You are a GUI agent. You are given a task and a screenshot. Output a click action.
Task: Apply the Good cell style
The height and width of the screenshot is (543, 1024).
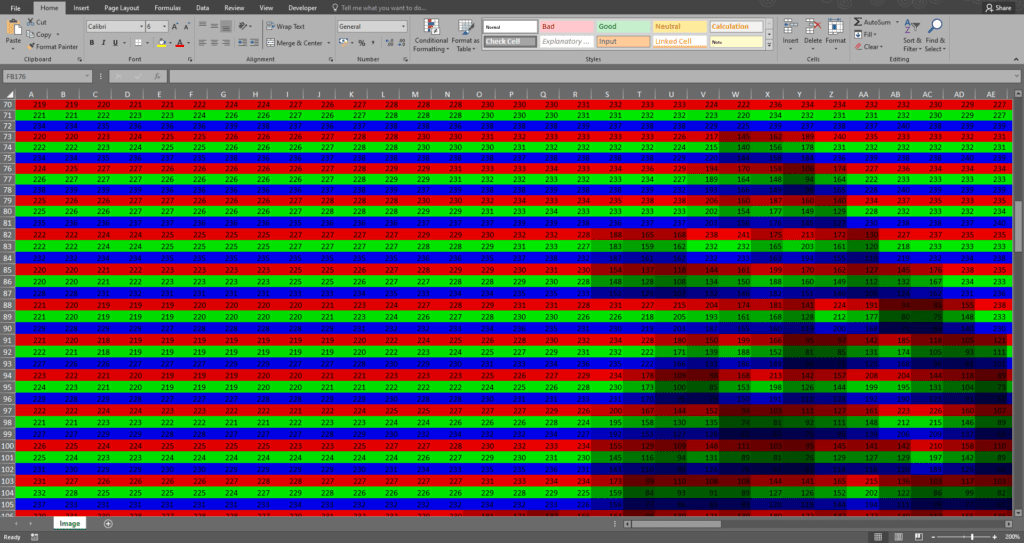click(x=620, y=27)
